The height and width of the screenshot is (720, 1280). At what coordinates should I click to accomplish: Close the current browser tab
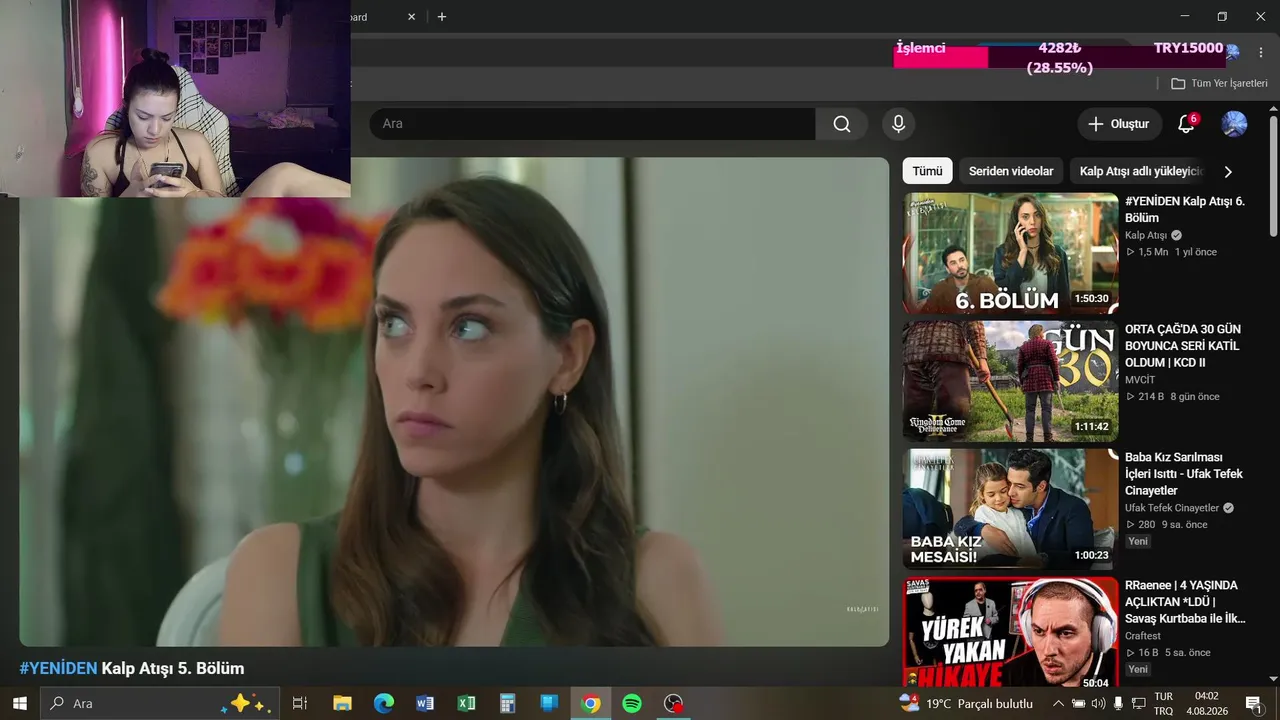(412, 17)
